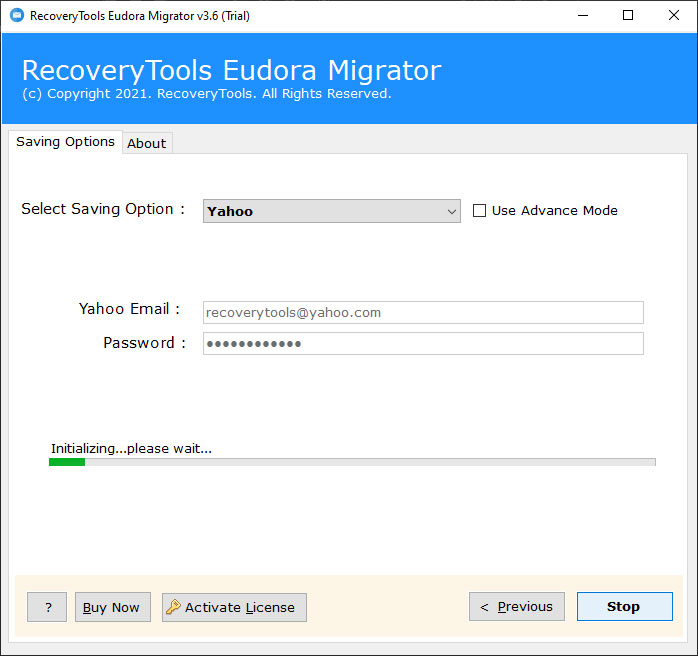Close the Eudora Migrator window

674,16
